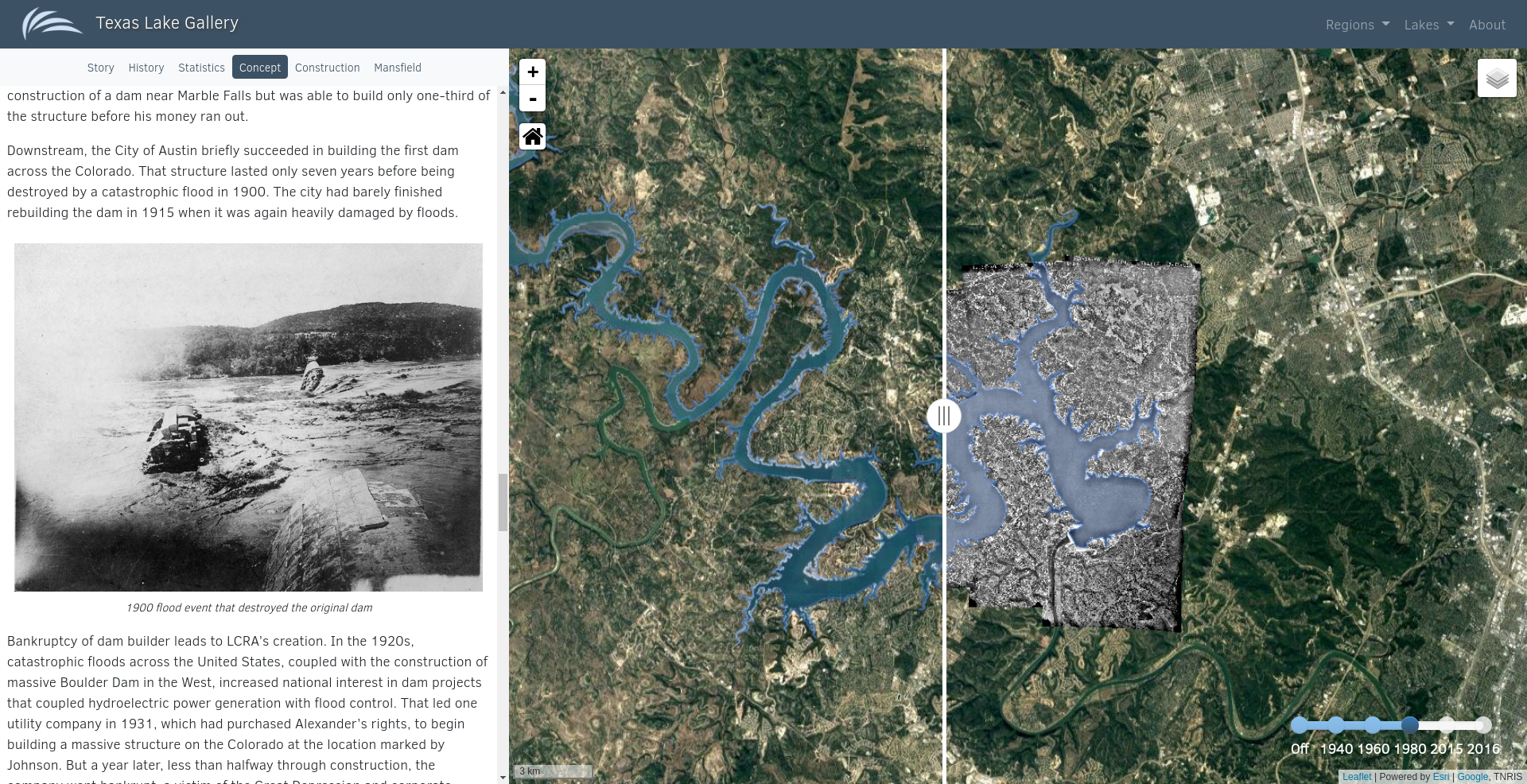Turn historical imagery Off on timeline
1527x784 pixels.
(x=1300, y=725)
